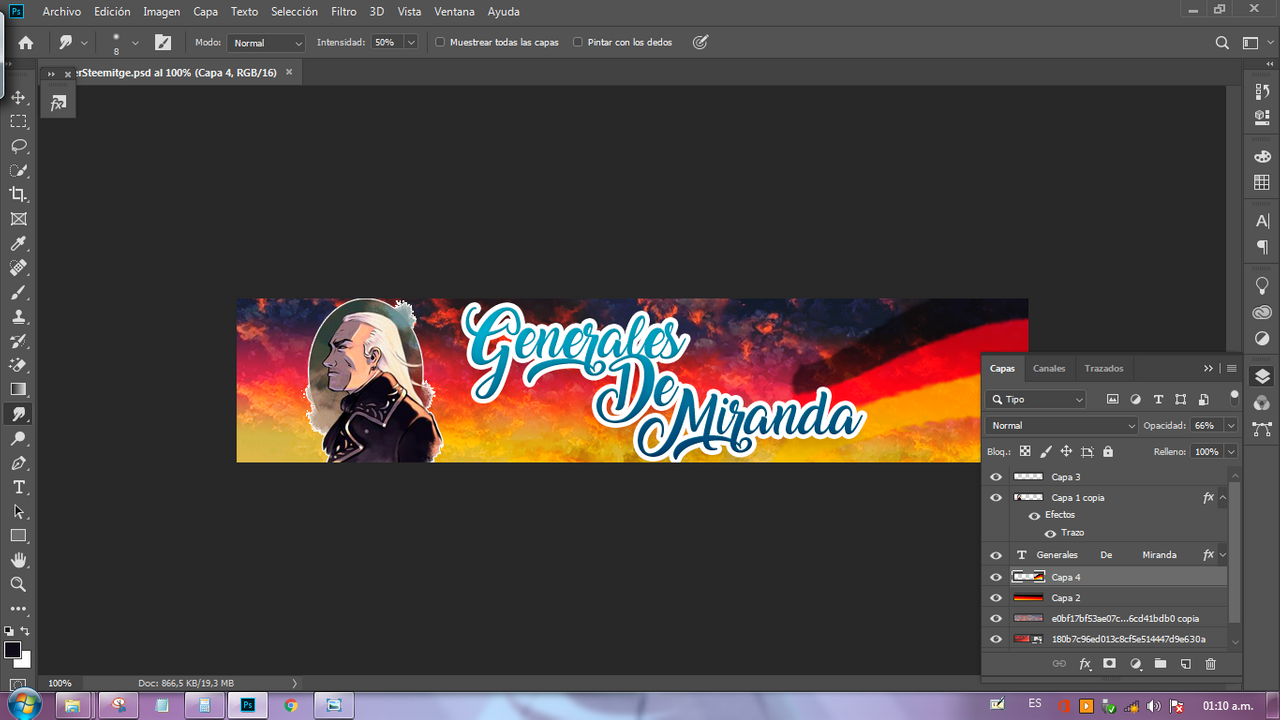Select the Frame tool

18,219
